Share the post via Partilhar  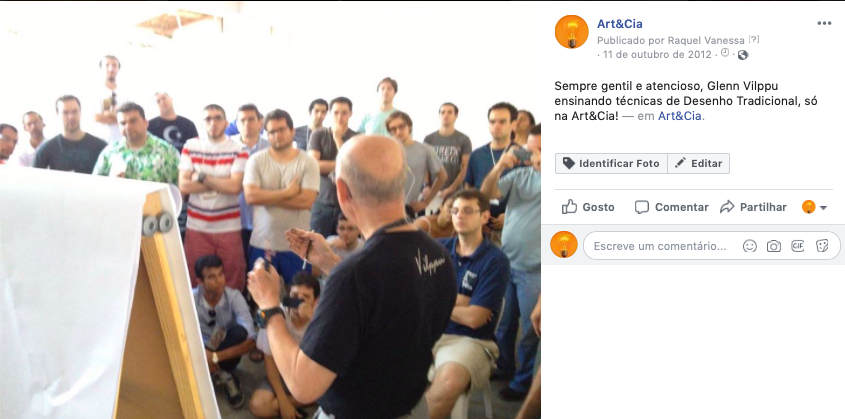753,207
